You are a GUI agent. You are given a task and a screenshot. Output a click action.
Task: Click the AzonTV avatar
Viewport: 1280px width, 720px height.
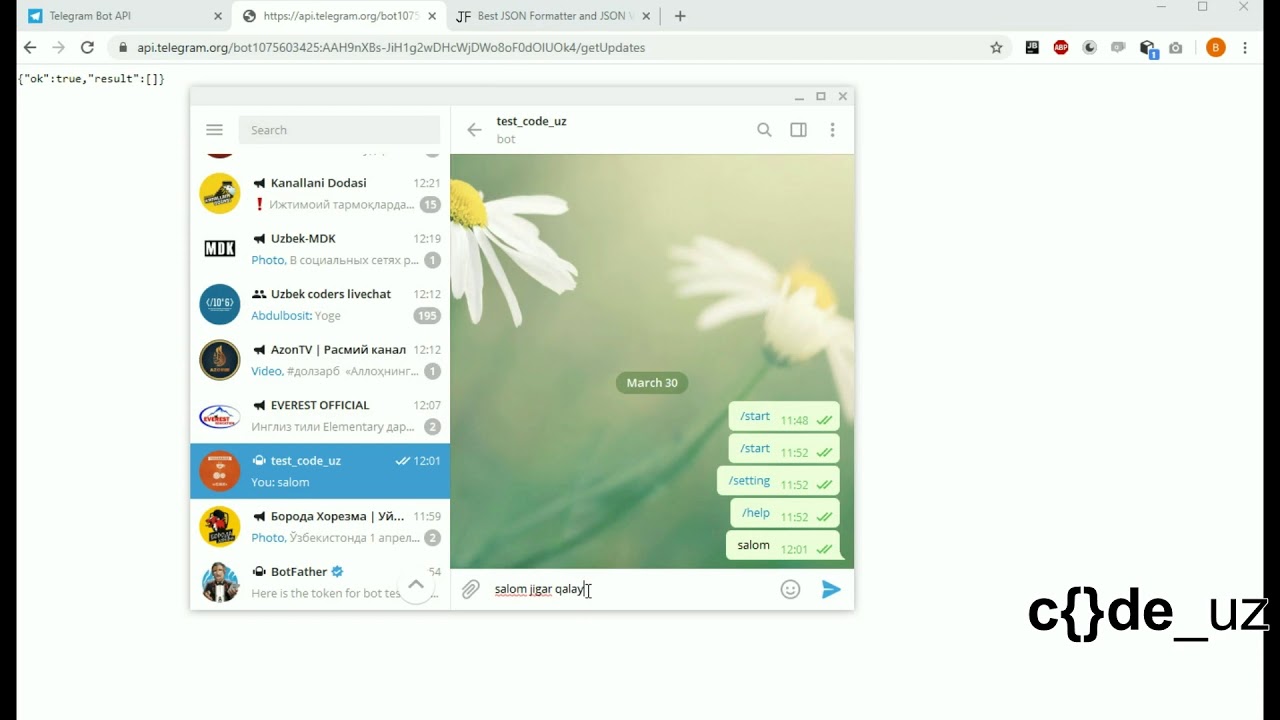coord(220,360)
